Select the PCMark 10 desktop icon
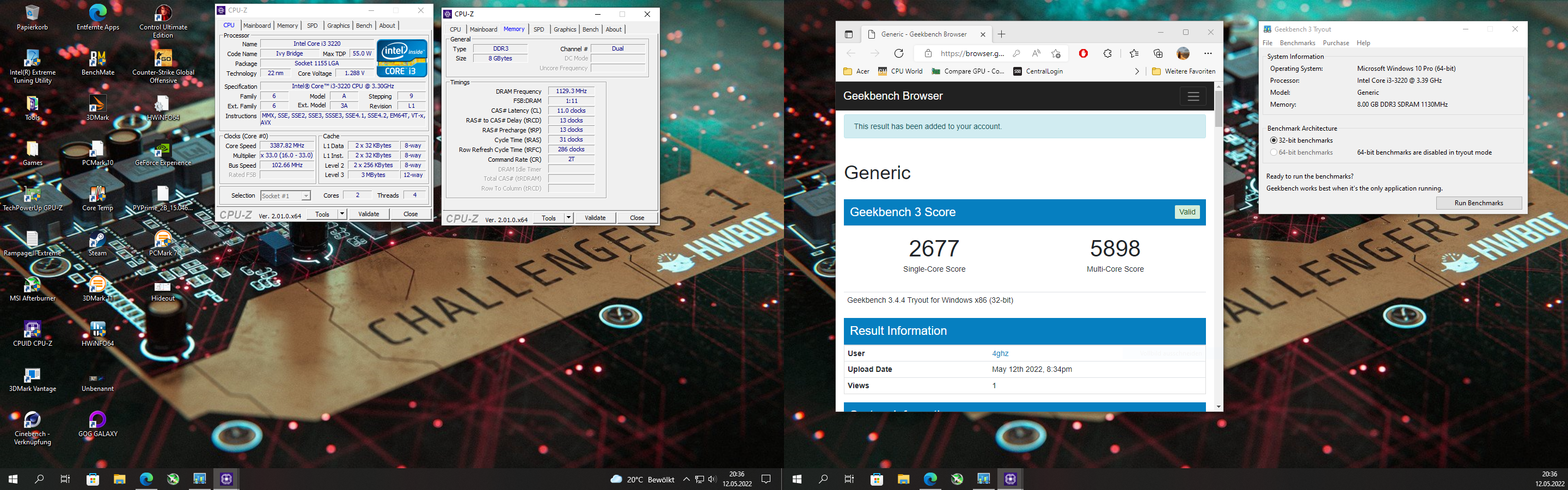The image size is (1568, 490). [x=97, y=153]
